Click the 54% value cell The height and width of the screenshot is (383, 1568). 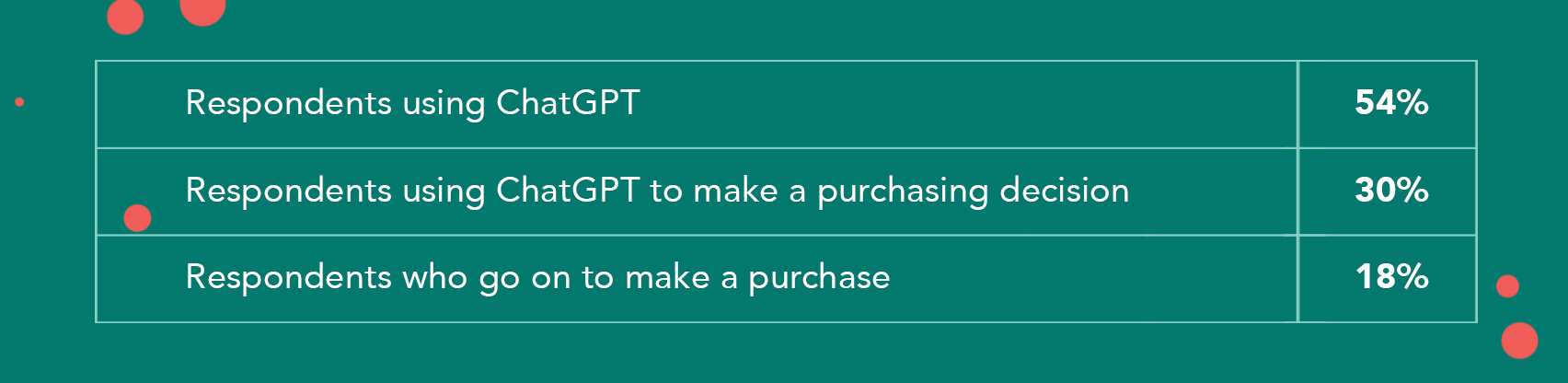(1390, 103)
